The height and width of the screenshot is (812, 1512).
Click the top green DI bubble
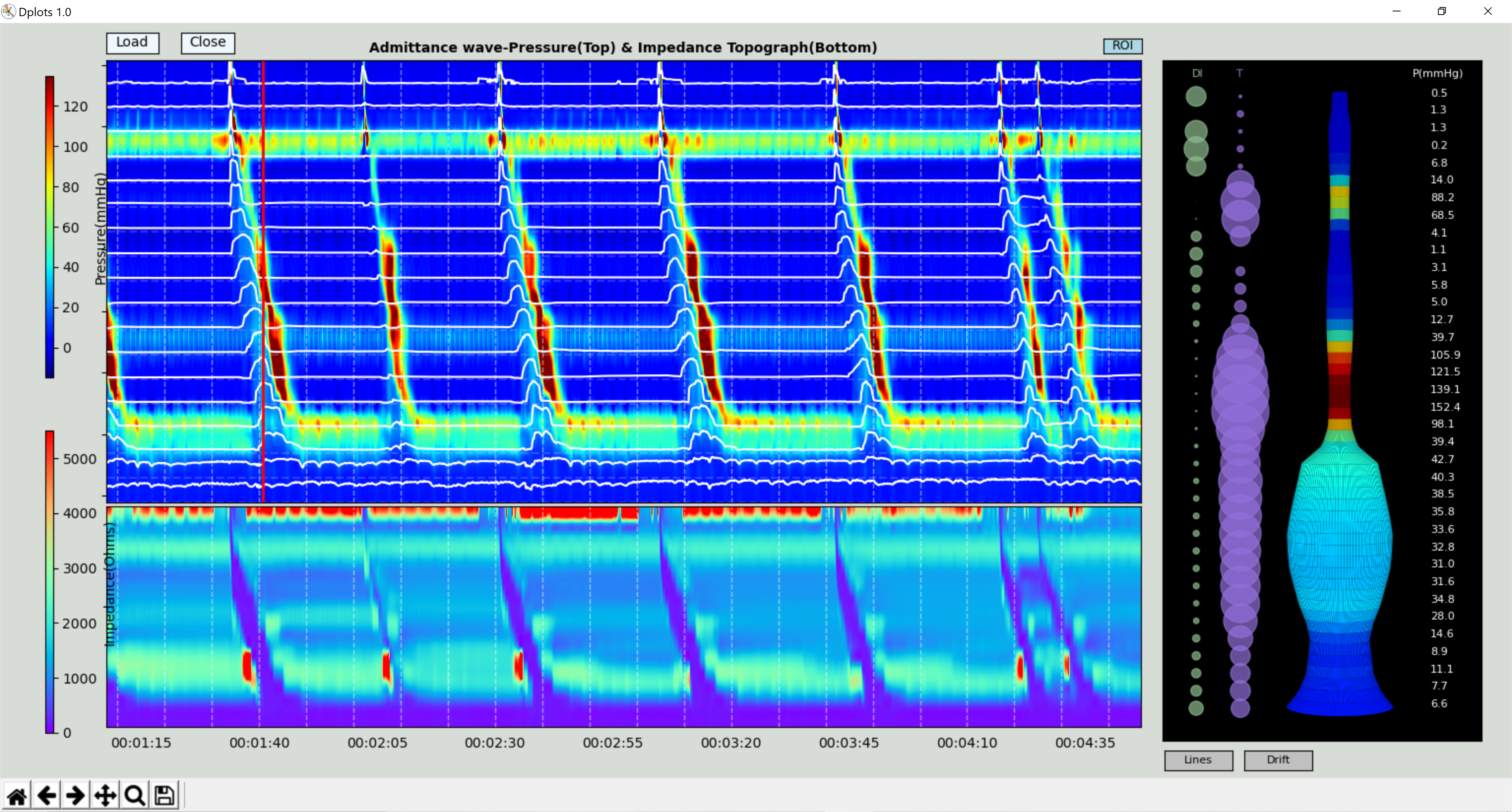pos(1196,96)
